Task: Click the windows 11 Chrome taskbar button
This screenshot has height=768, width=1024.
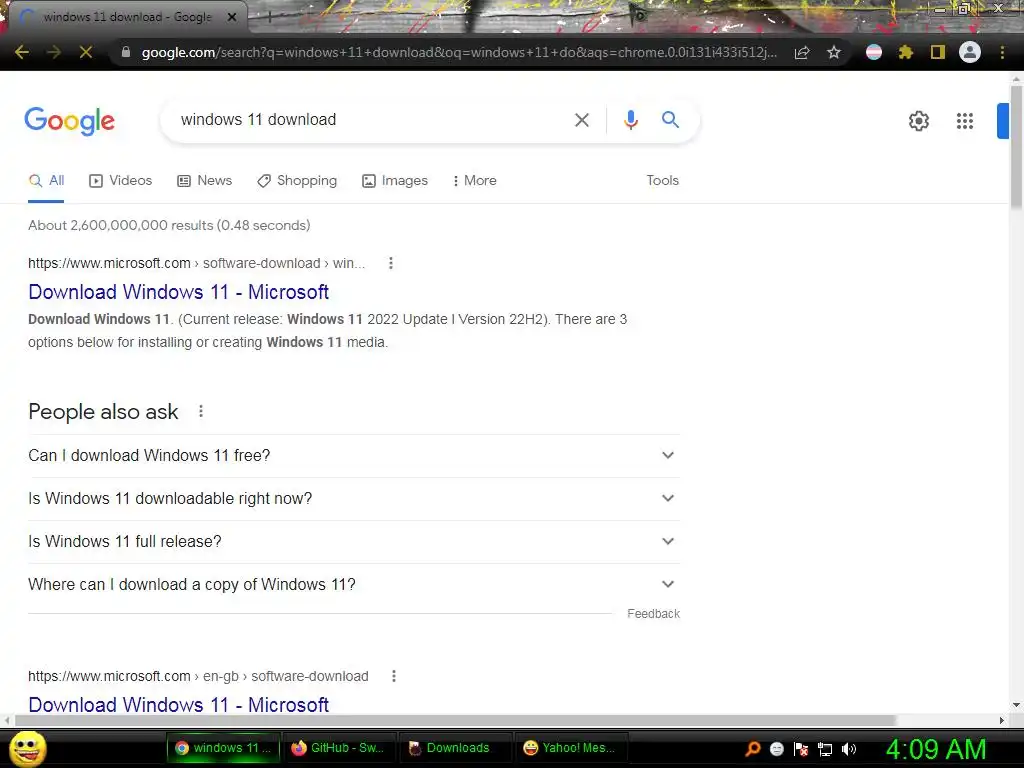Action: click(x=223, y=748)
